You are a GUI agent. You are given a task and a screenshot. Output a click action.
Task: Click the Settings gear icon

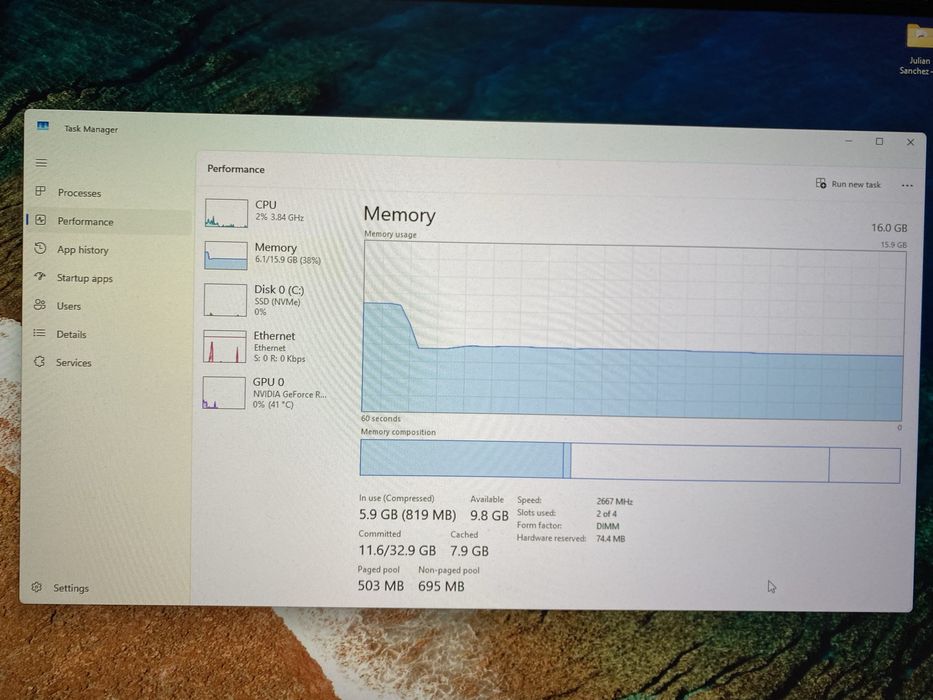pos(37,587)
